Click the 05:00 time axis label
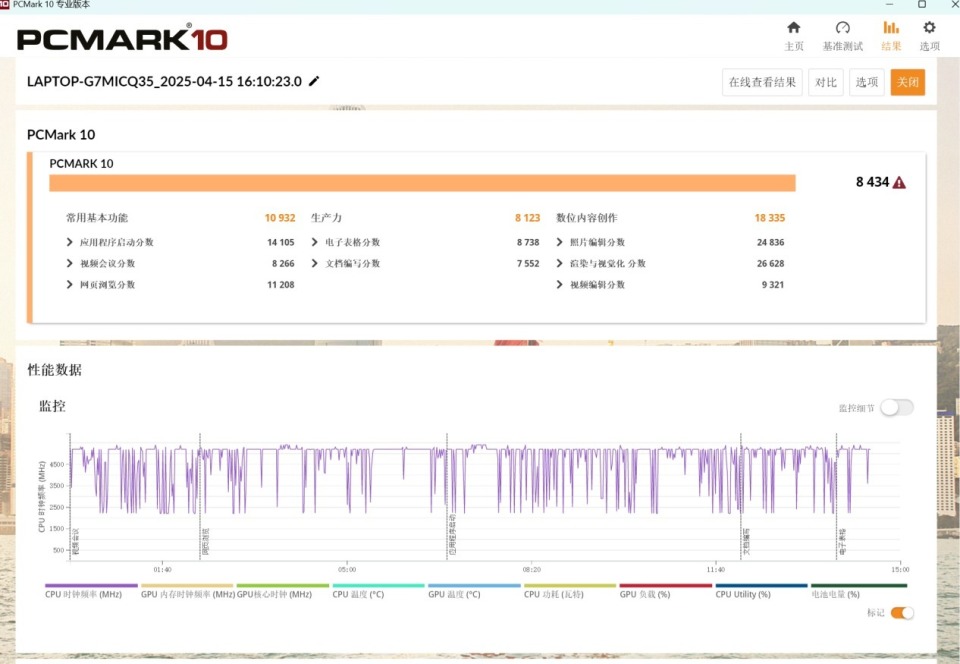Image resolution: width=960 pixels, height=664 pixels. coord(347,570)
